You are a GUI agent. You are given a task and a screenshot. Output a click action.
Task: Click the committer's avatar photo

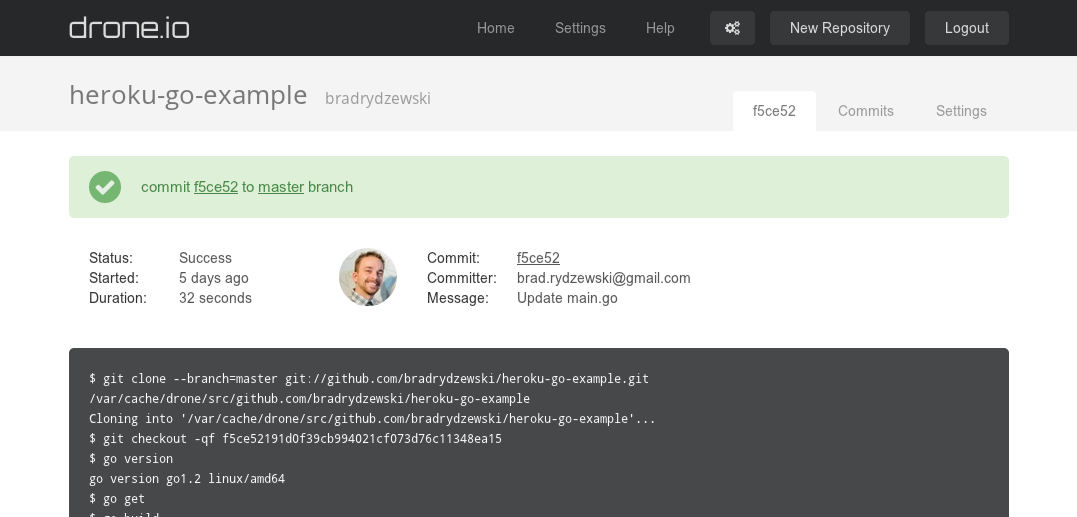coord(368,277)
